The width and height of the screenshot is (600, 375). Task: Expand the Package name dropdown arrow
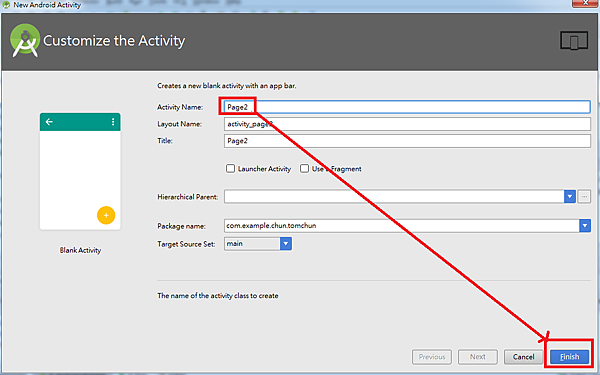pyautogui.click(x=585, y=226)
